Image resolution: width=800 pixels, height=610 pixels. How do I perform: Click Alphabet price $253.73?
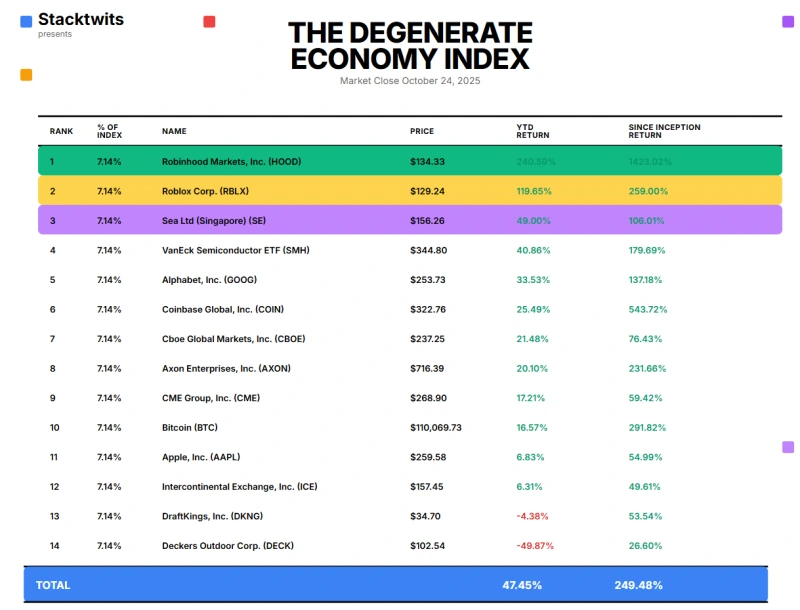(x=428, y=280)
